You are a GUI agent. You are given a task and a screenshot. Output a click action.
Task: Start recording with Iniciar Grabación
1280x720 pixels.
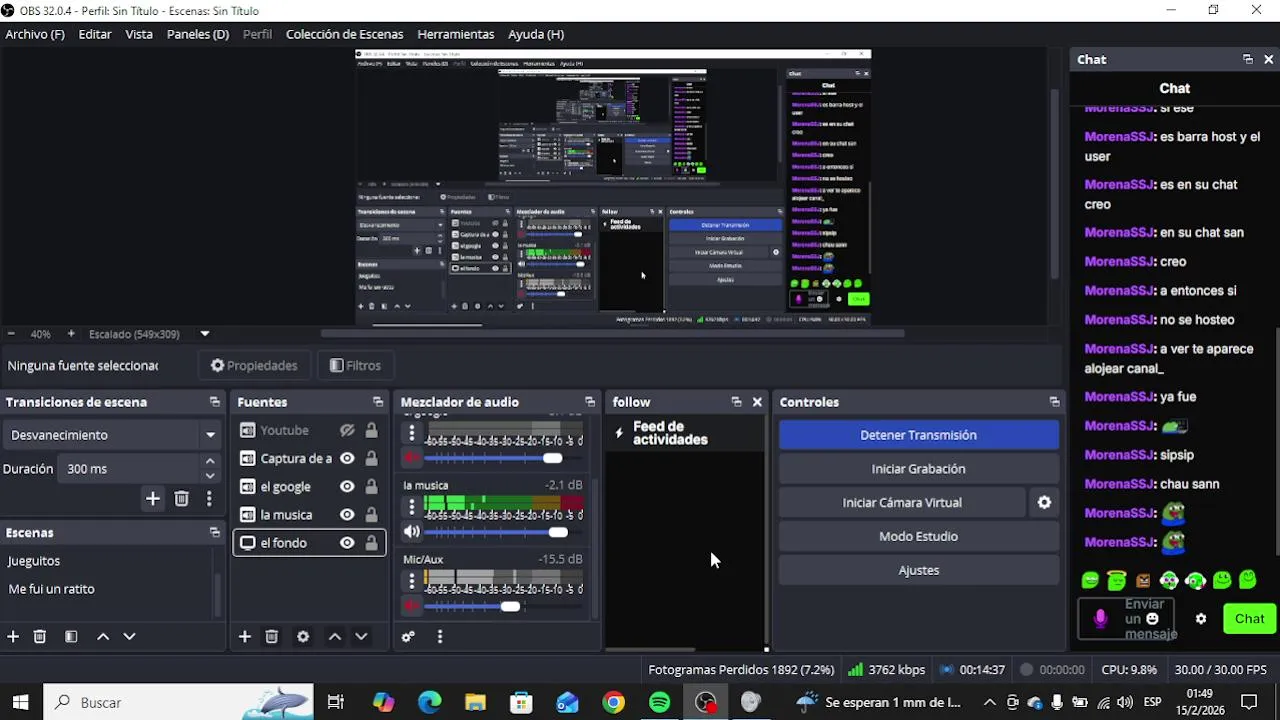coord(918,469)
